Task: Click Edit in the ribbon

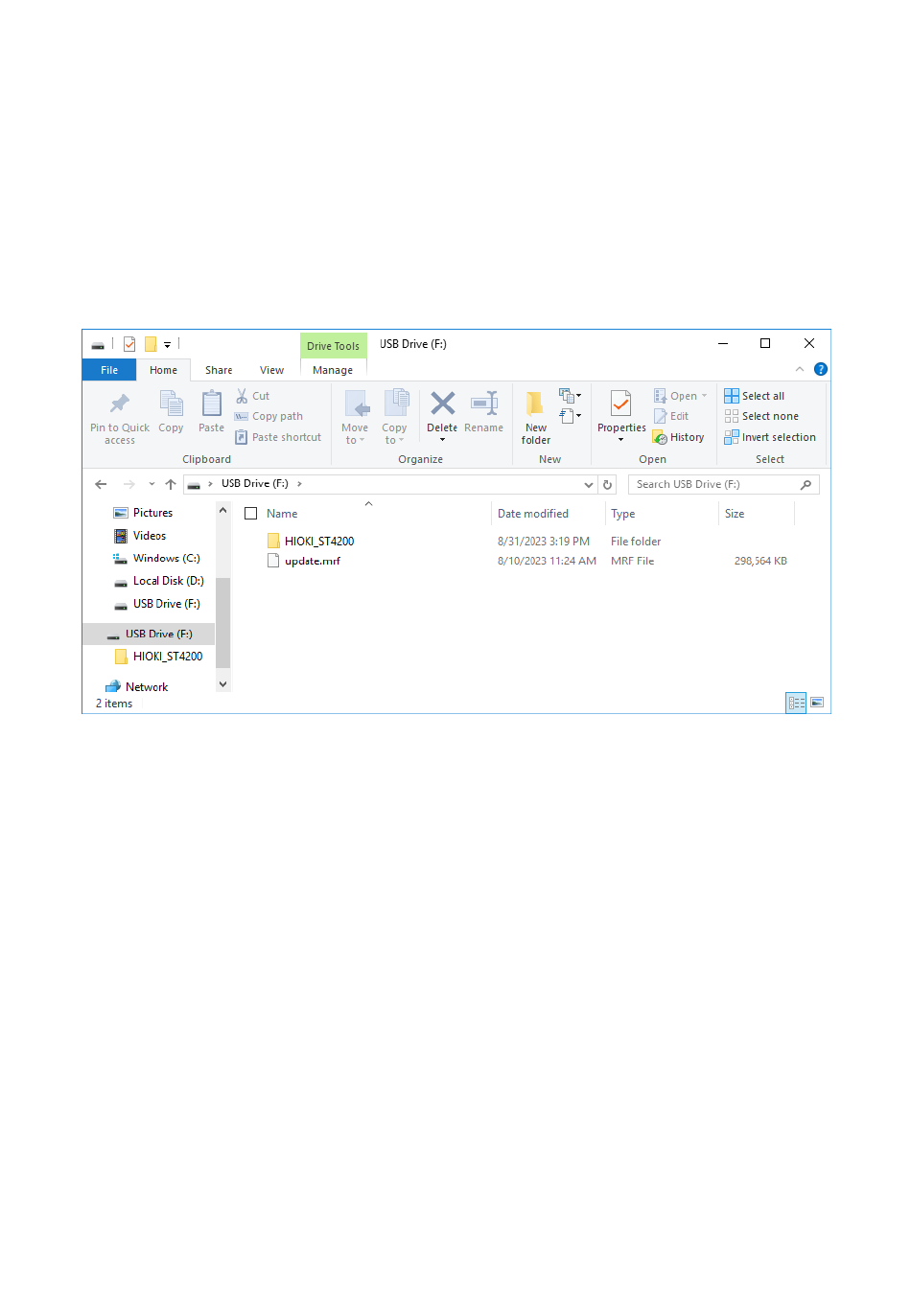Action: (x=671, y=416)
